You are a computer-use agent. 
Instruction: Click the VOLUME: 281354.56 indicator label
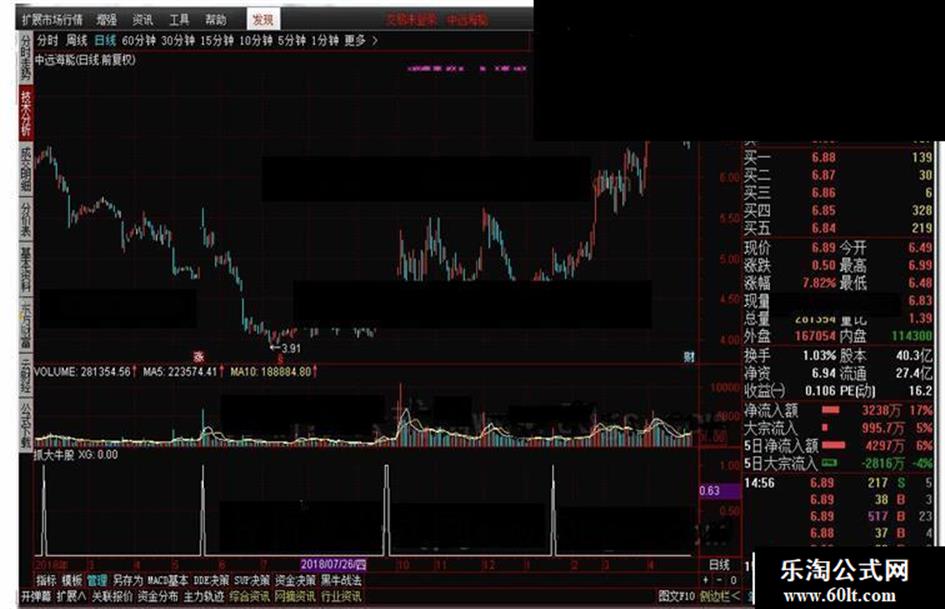82,371
